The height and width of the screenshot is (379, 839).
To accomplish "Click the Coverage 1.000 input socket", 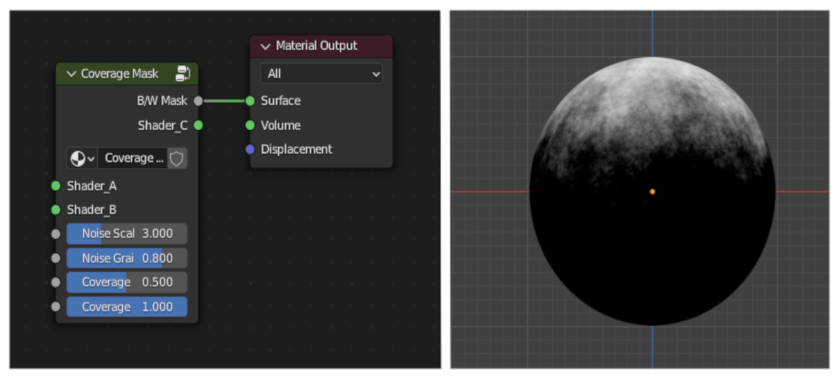I will 56,307.
